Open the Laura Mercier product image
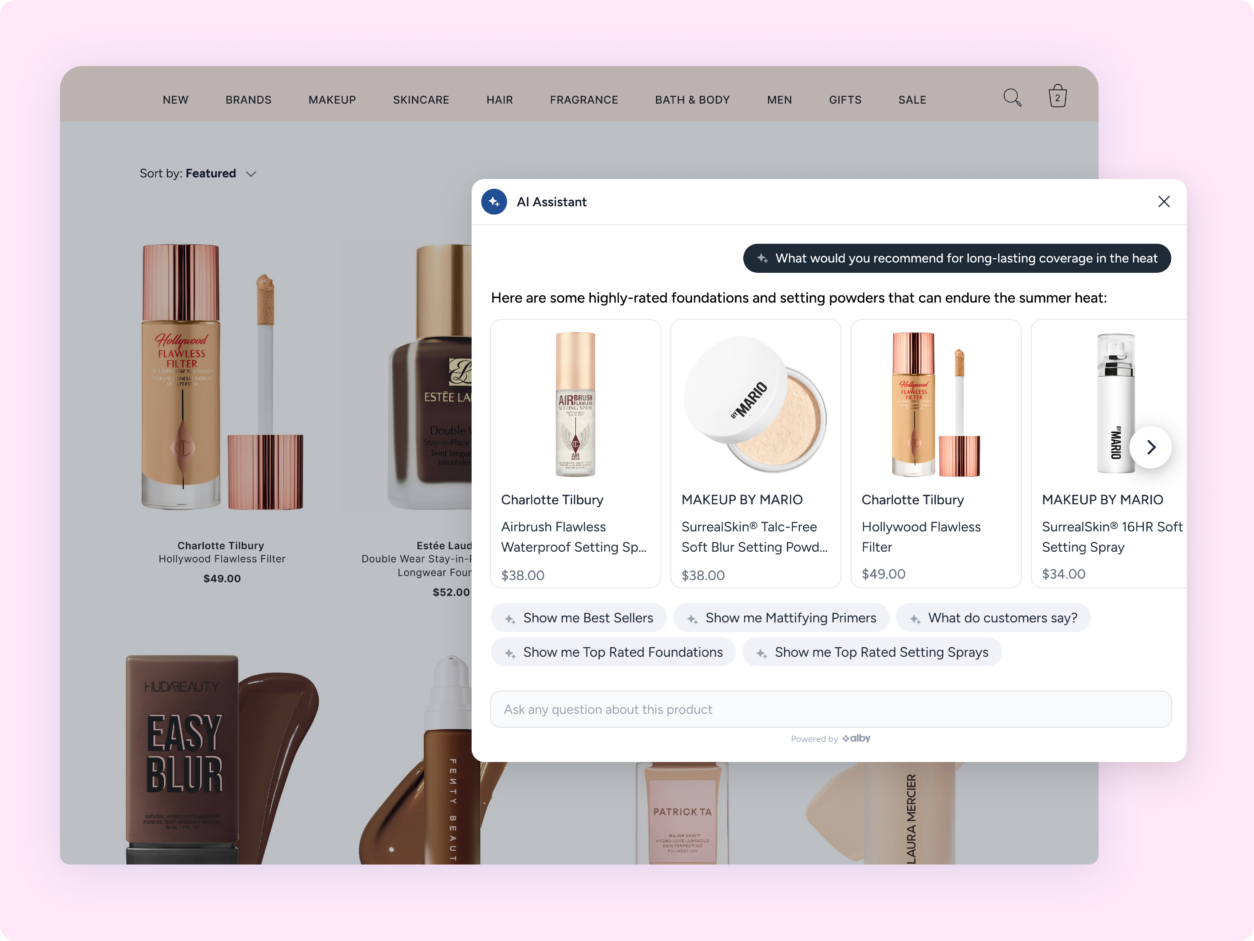1254x941 pixels. tap(885, 813)
